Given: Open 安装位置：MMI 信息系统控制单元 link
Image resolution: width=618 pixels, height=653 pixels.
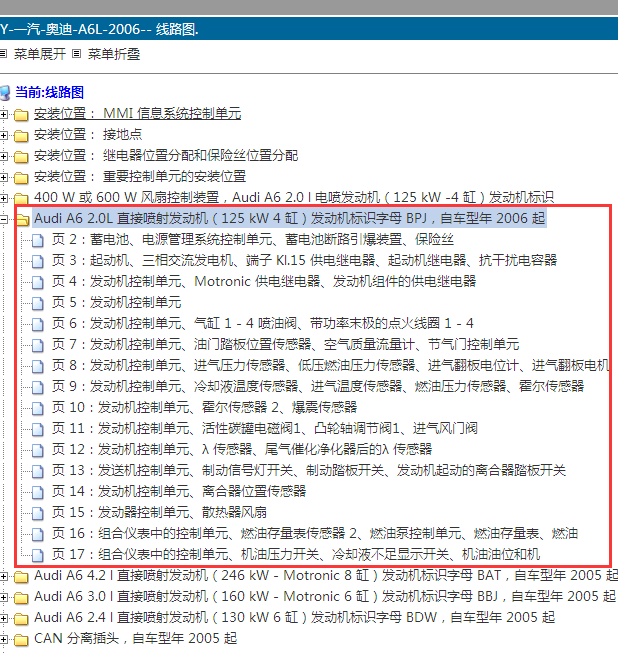Looking at the screenshot, I should point(137,113).
